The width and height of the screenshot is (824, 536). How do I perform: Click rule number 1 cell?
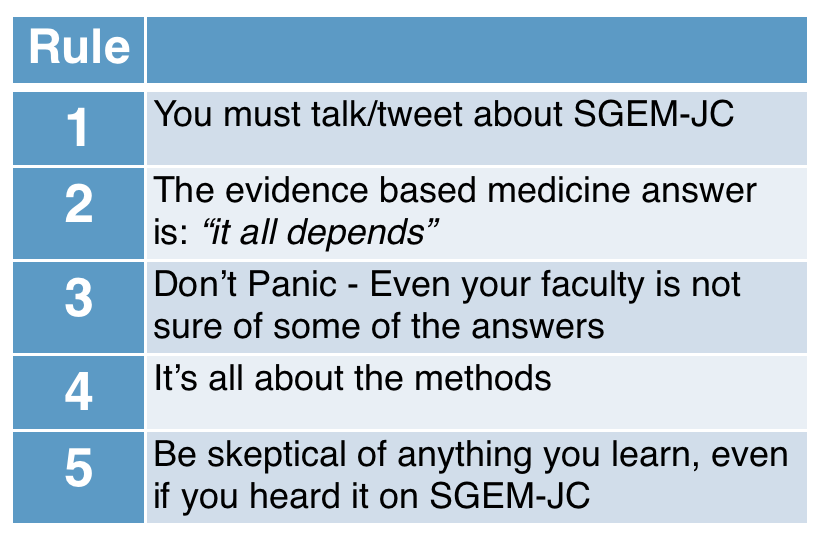pyautogui.click(x=78, y=128)
